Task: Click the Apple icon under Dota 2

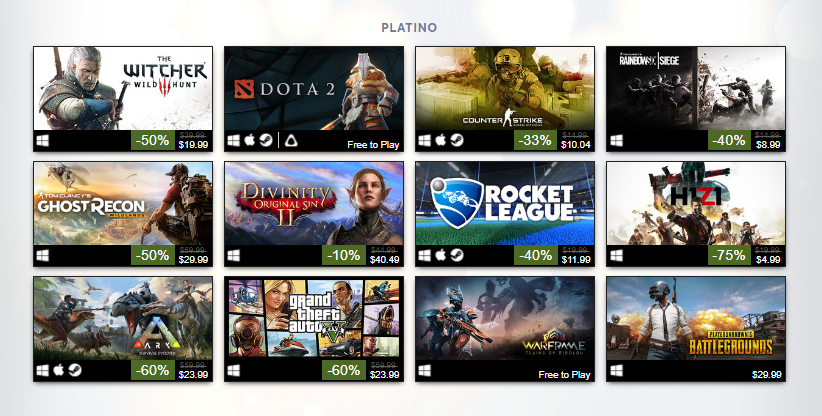Action: pyautogui.click(x=250, y=140)
